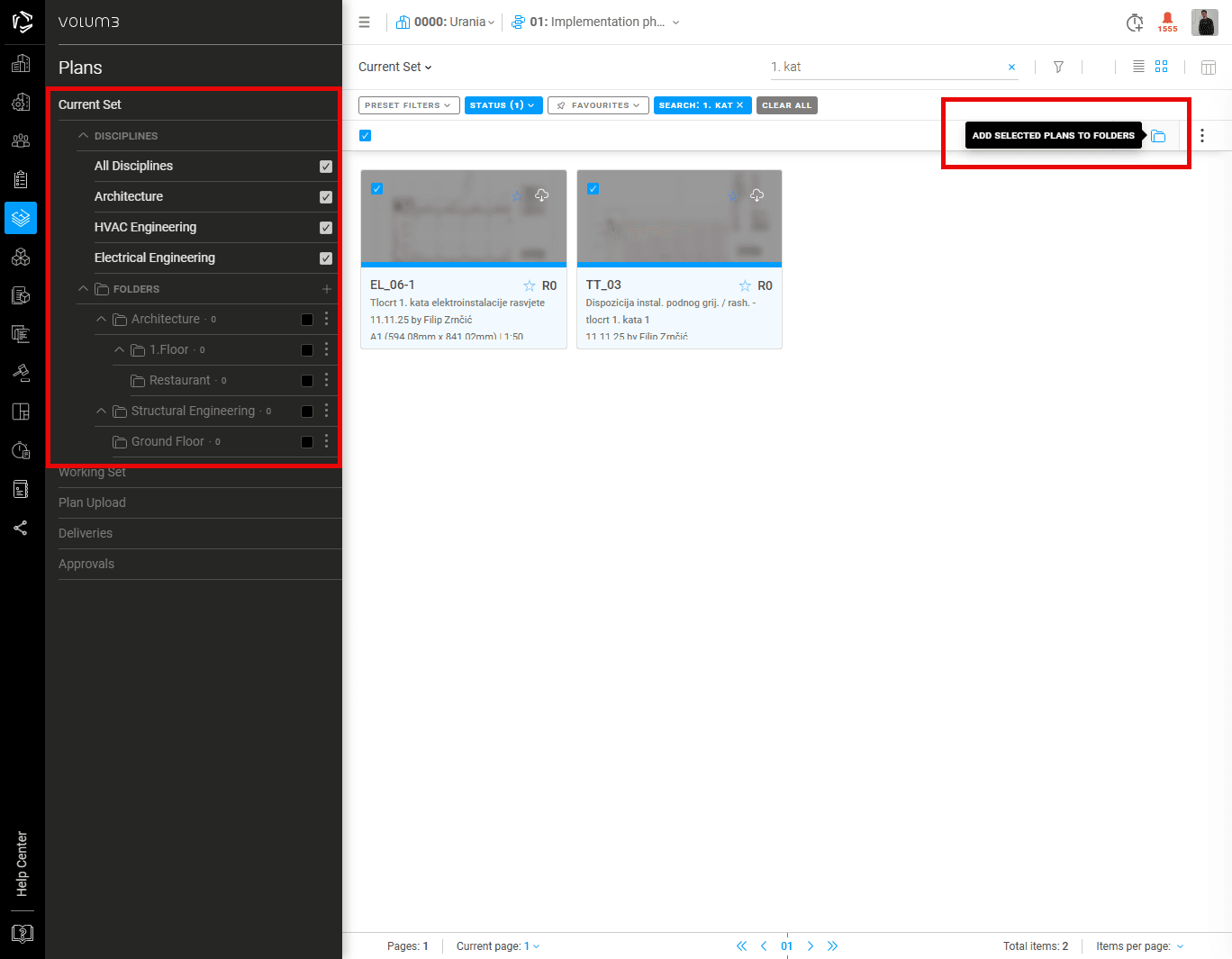Open the timer add icon in header
1232x959 pixels.
click(1135, 23)
